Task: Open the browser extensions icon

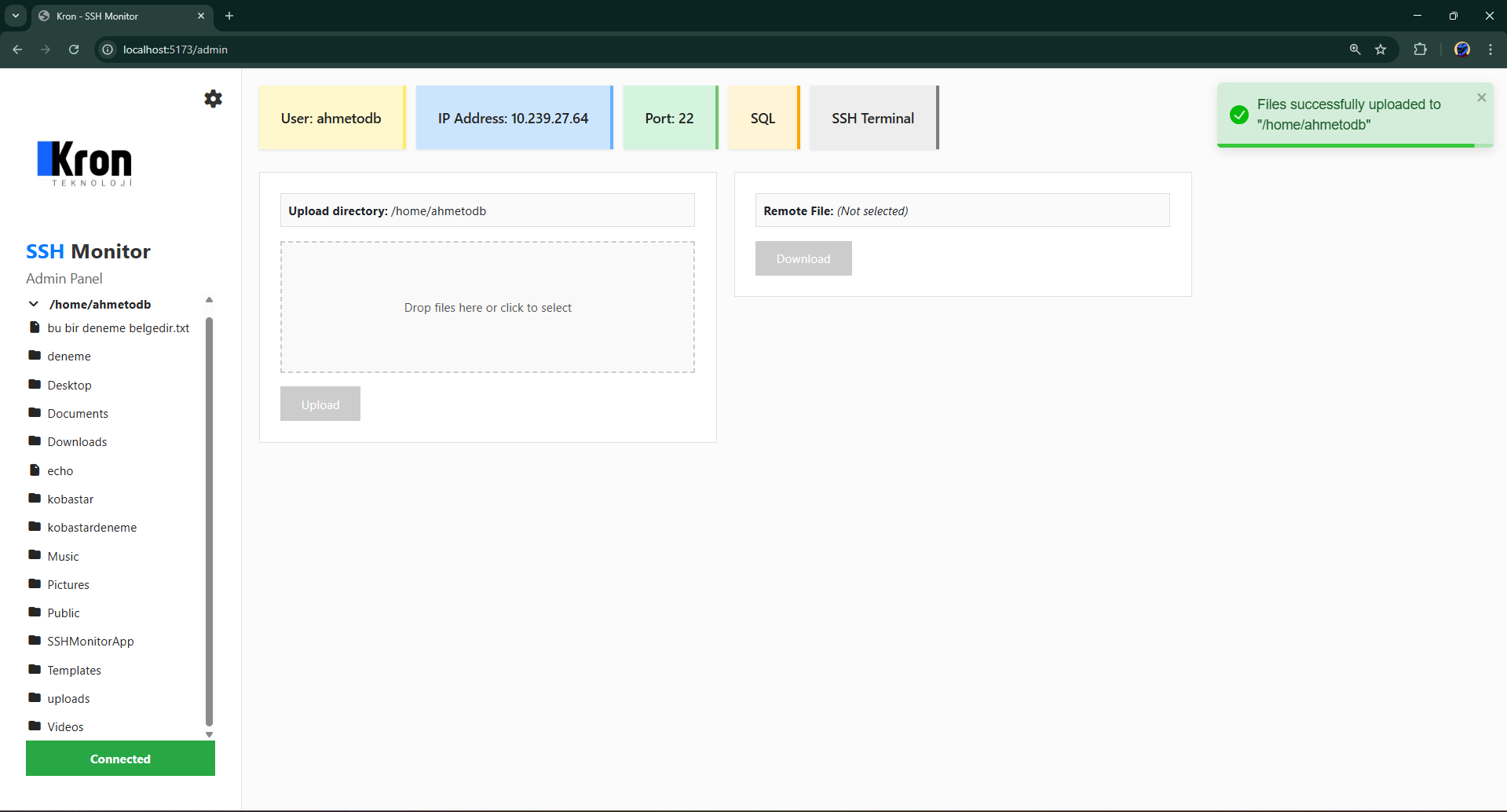Action: [1420, 49]
